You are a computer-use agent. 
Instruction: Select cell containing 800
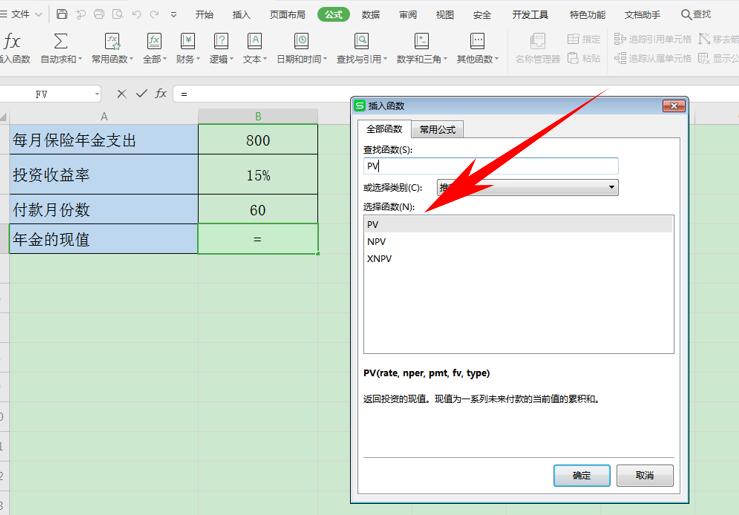pyautogui.click(x=258, y=139)
